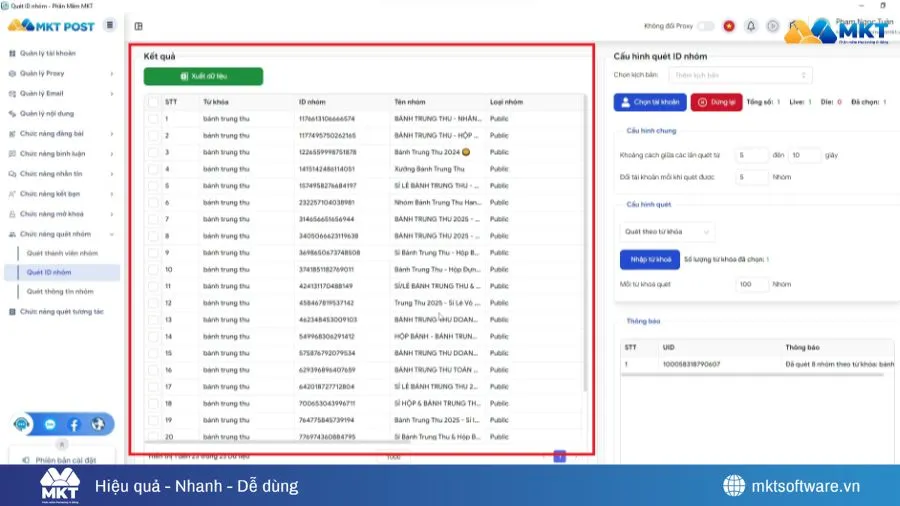
Task: Click the Chức năng quét nhóm icon
Action: point(12,234)
